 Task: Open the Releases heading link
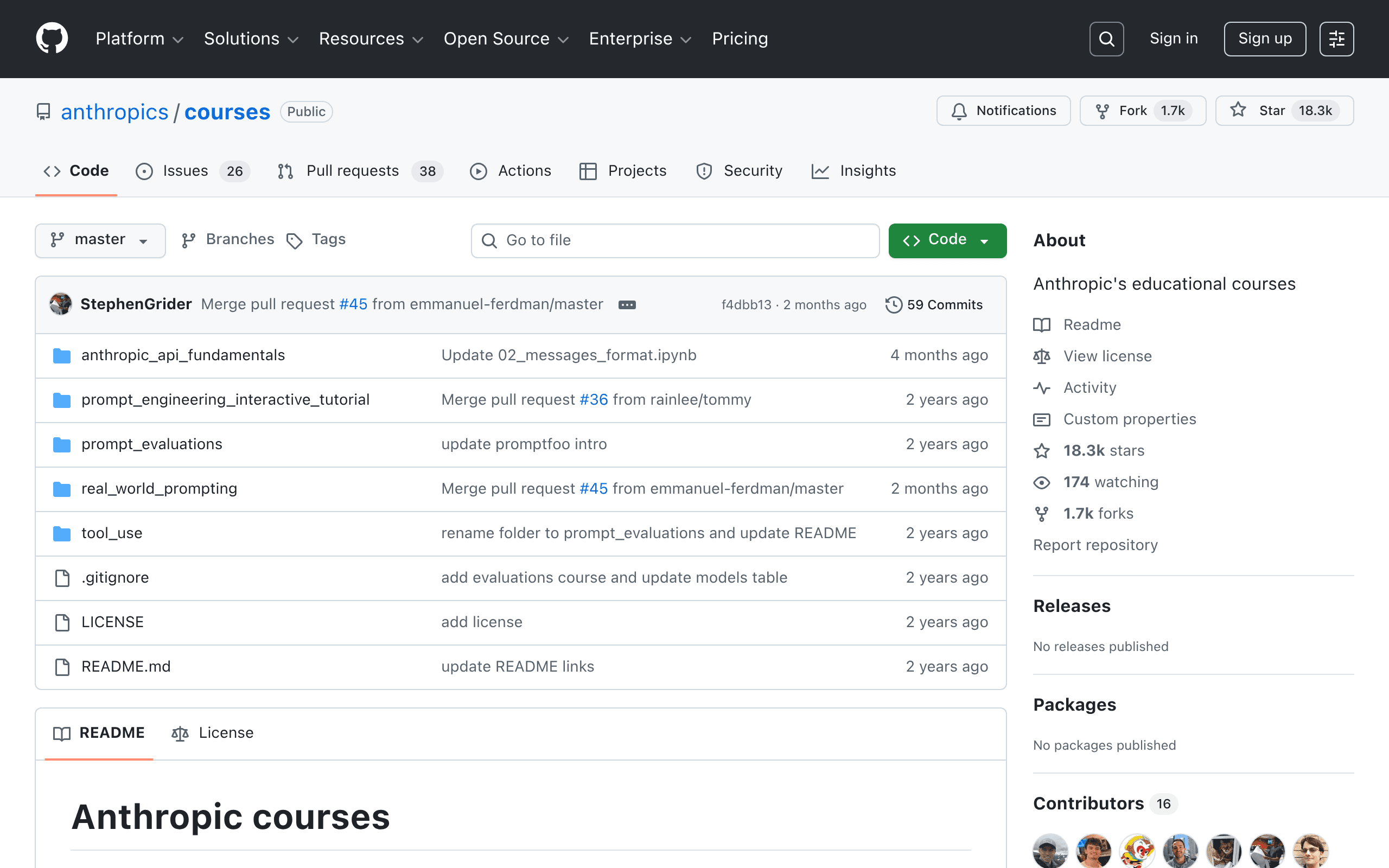[1072, 606]
